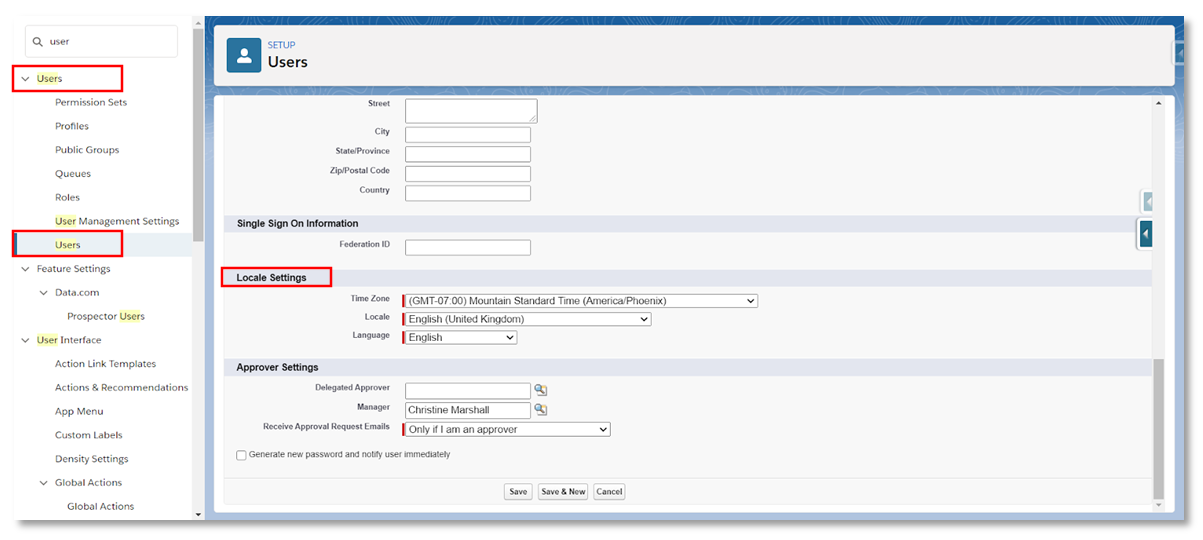
Task: Open Profiles in sidebar
Action: point(72,126)
